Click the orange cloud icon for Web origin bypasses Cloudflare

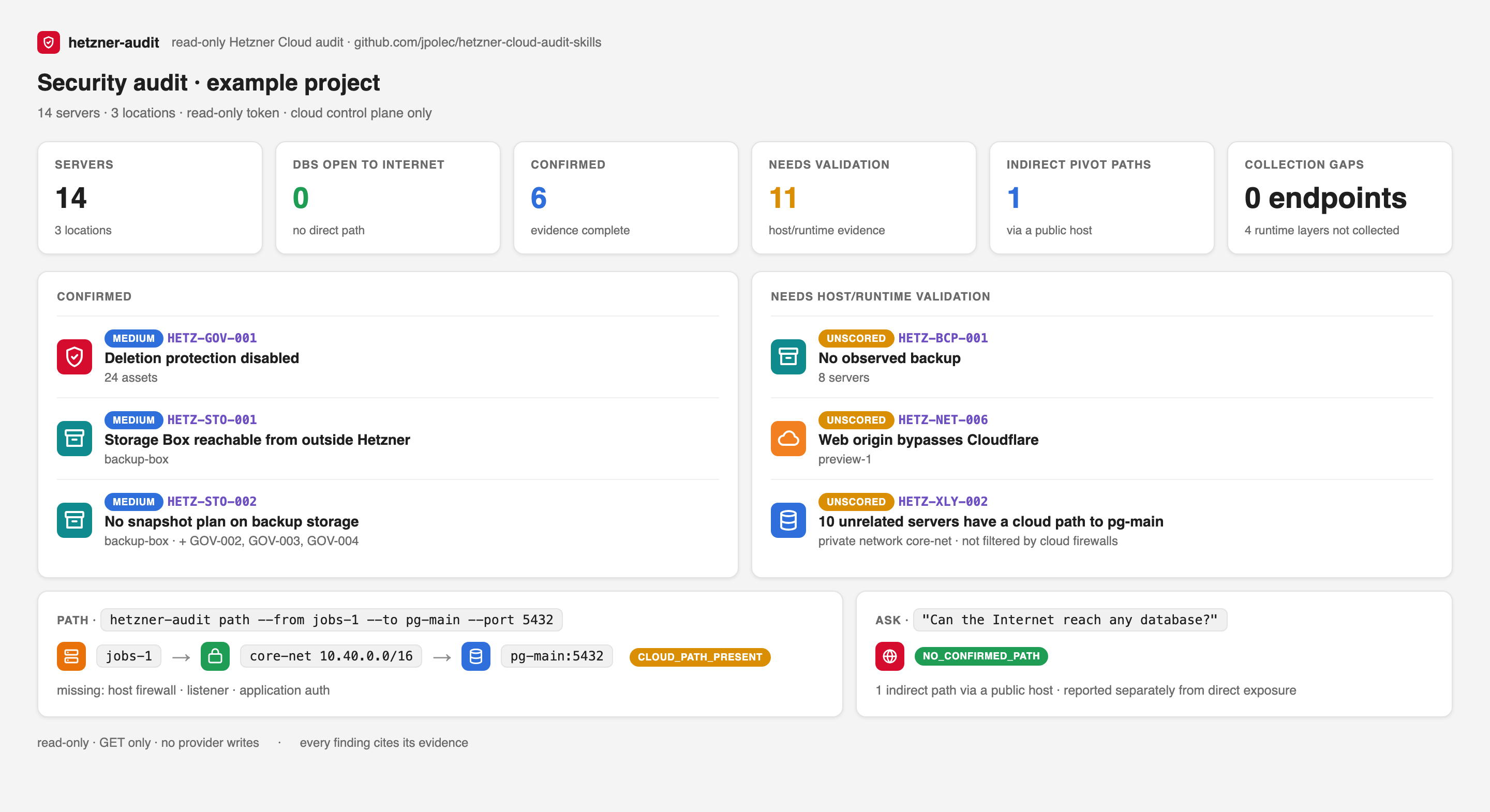(788, 439)
